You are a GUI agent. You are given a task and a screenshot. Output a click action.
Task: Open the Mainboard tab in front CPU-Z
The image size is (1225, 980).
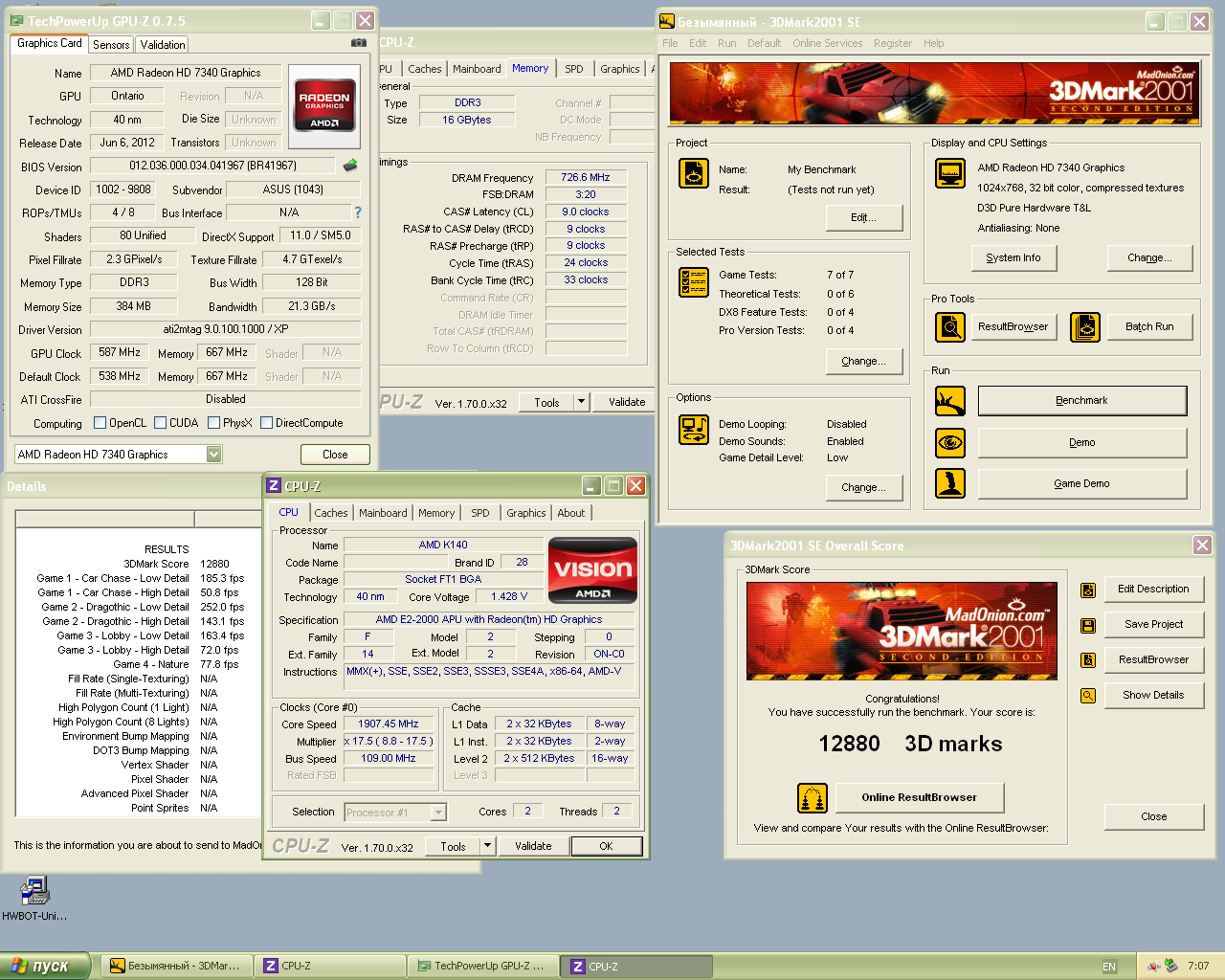tap(383, 513)
